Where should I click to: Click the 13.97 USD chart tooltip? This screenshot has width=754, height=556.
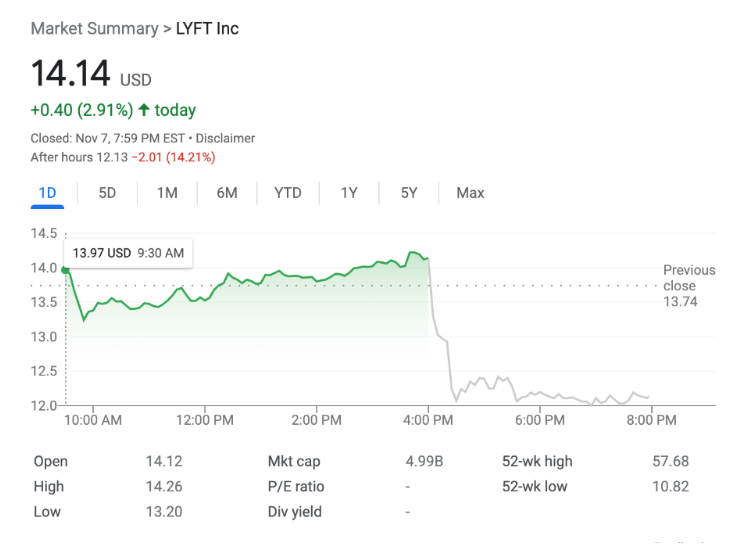[128, 253]
